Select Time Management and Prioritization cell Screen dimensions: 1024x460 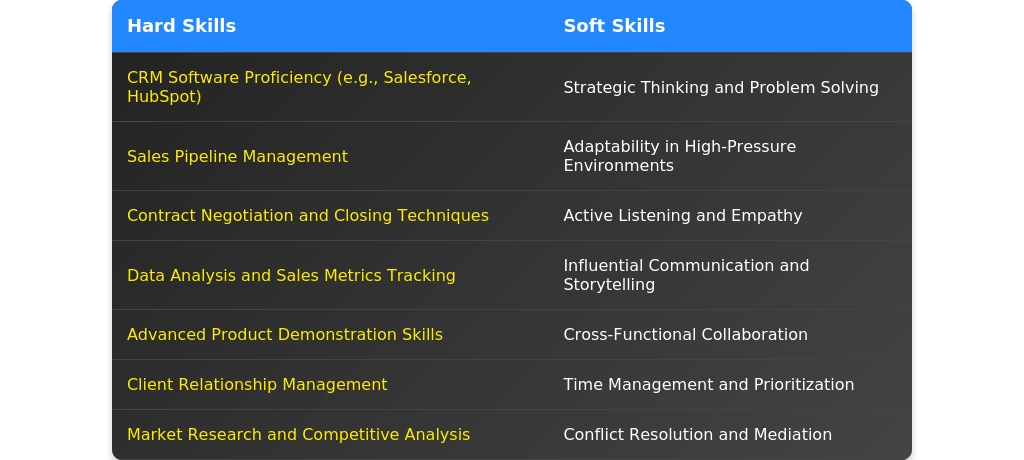tap(708, 384)
